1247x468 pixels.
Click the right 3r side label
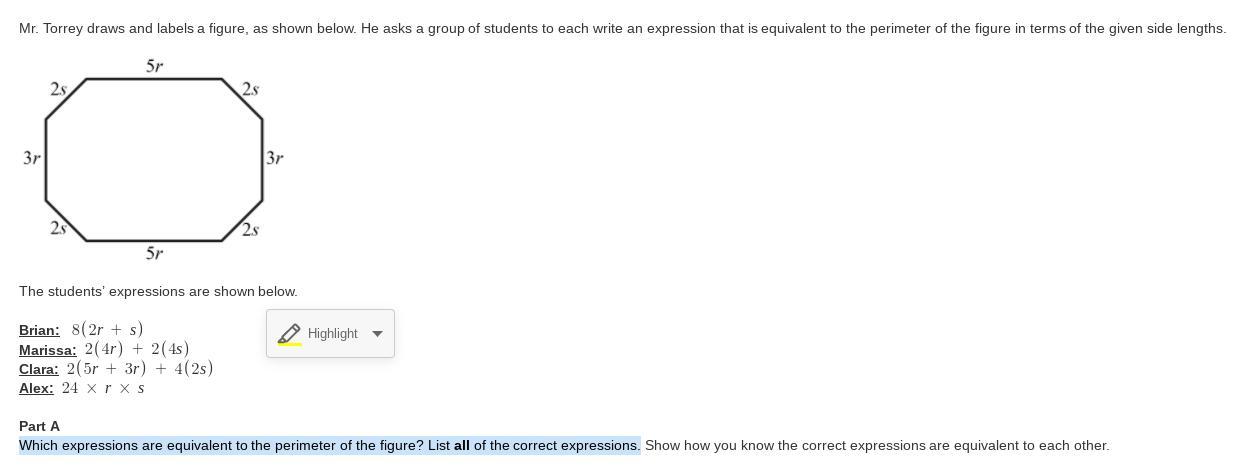coord(275,158)
